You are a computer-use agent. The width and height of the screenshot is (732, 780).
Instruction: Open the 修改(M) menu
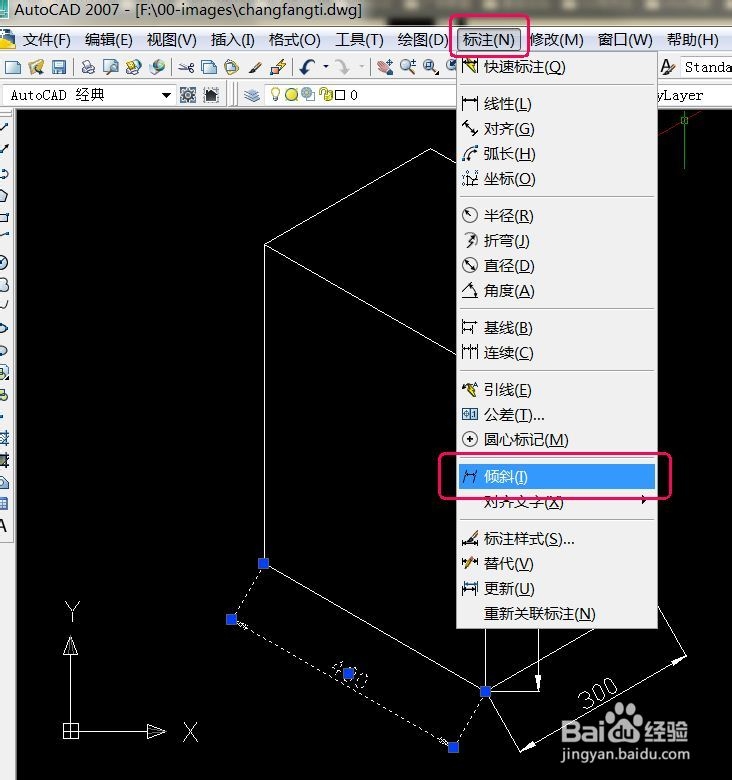pos(556,39)
